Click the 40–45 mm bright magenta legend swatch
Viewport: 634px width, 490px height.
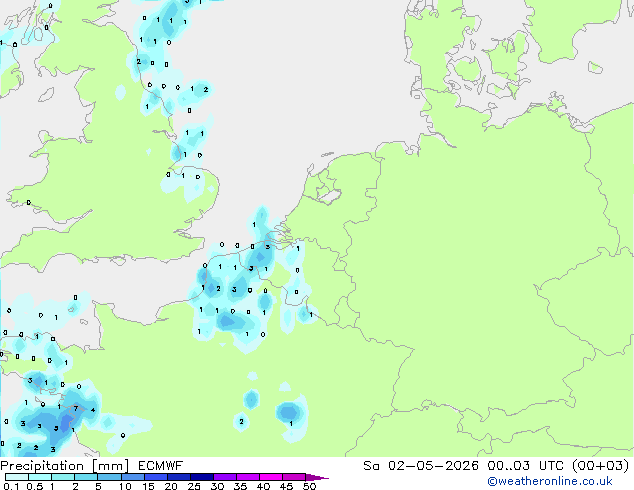point(271,477)
